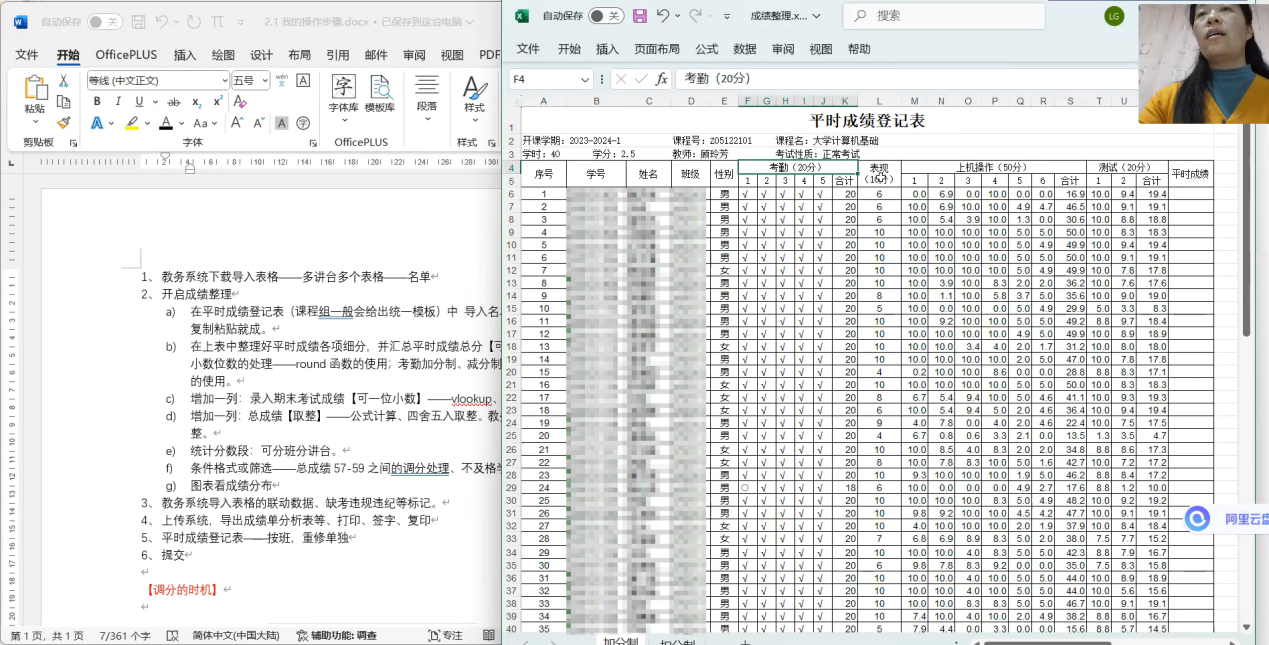
Task: Open the 字体库 font library
Action: tap(343, 95)
